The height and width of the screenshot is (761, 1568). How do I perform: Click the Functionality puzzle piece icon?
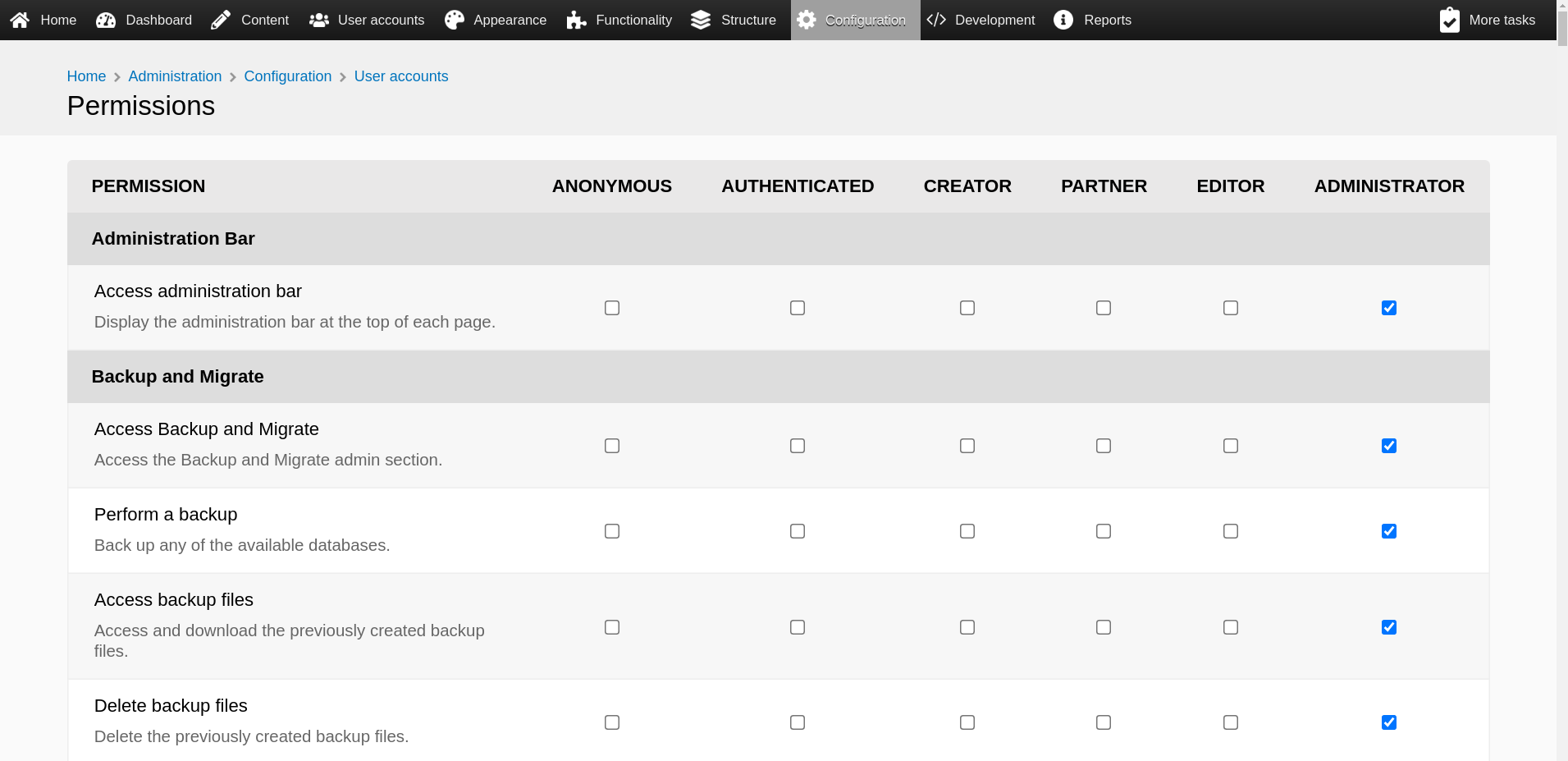pos(577,20)
